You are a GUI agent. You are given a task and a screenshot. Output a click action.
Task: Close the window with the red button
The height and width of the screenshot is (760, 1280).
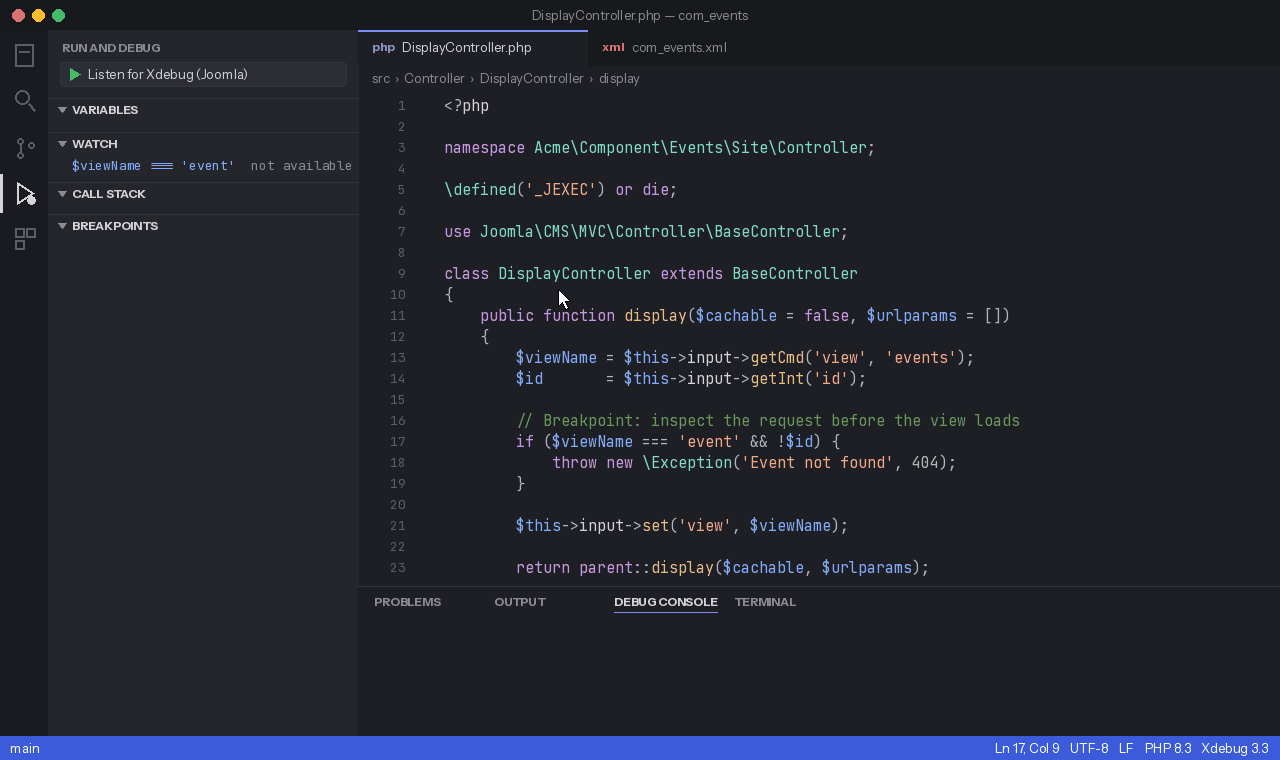coord(18,15)
